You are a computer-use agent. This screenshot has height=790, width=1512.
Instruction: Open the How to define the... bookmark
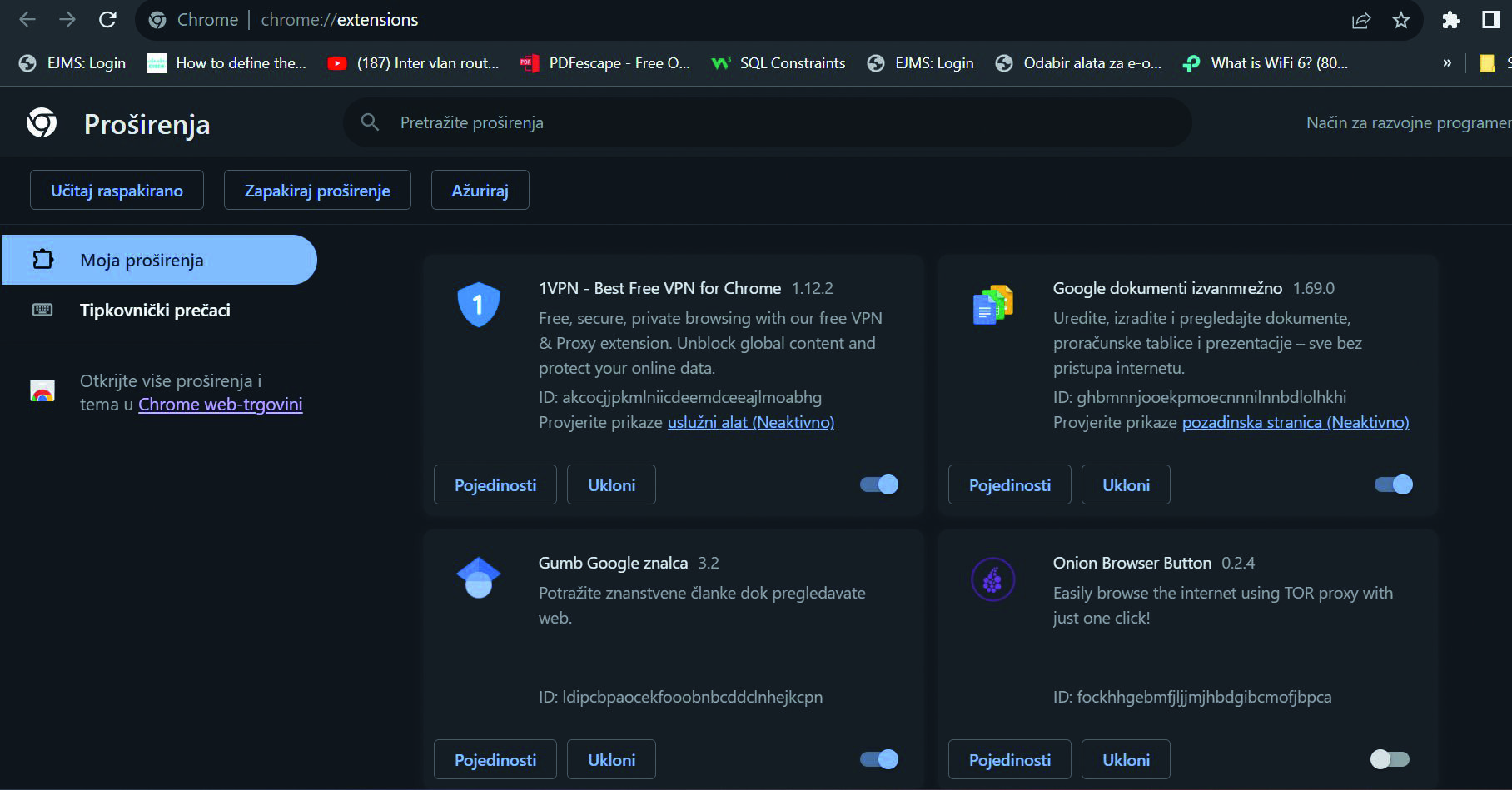click(226, 63)
